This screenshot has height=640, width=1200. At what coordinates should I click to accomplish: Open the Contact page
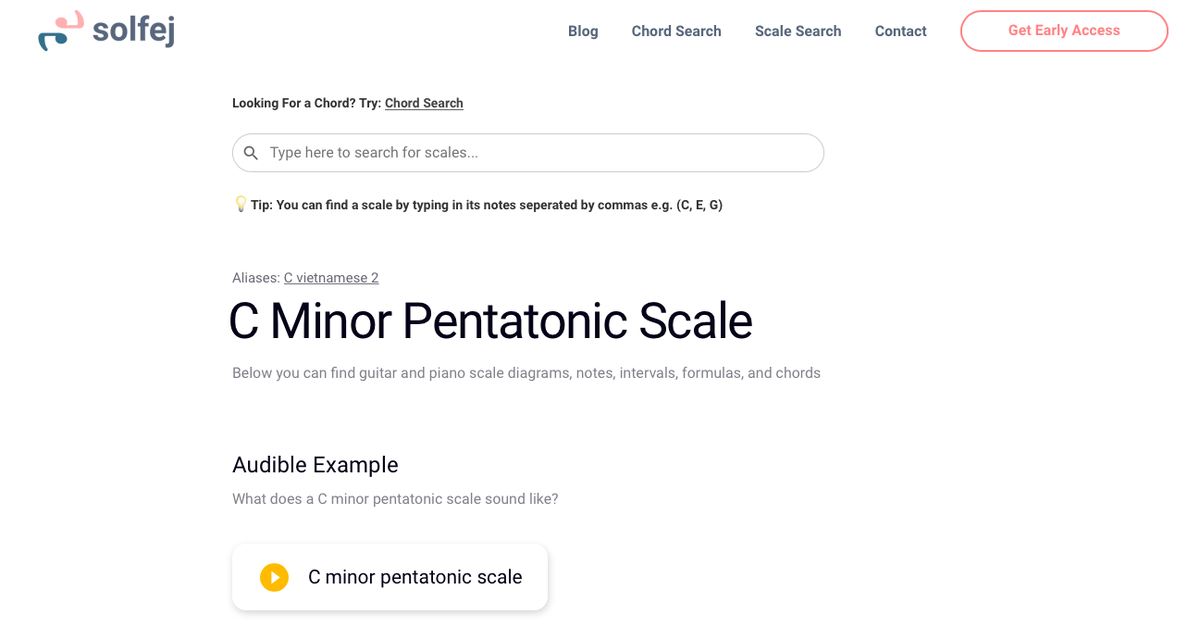900,31
